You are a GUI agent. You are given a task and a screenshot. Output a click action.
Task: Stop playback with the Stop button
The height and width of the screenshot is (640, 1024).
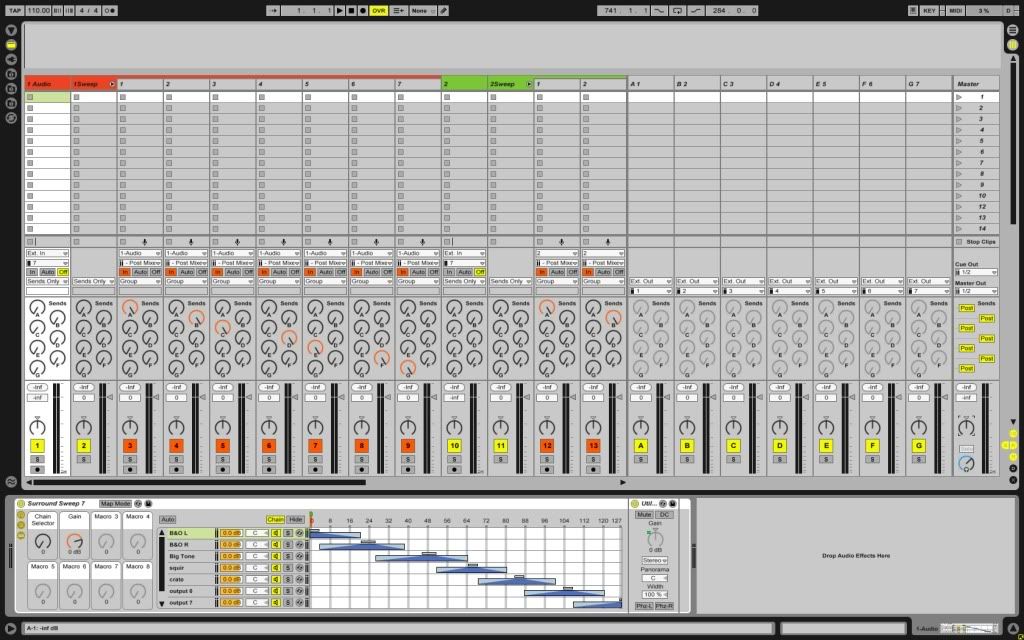pyautogui.click(x=351, y=10)
